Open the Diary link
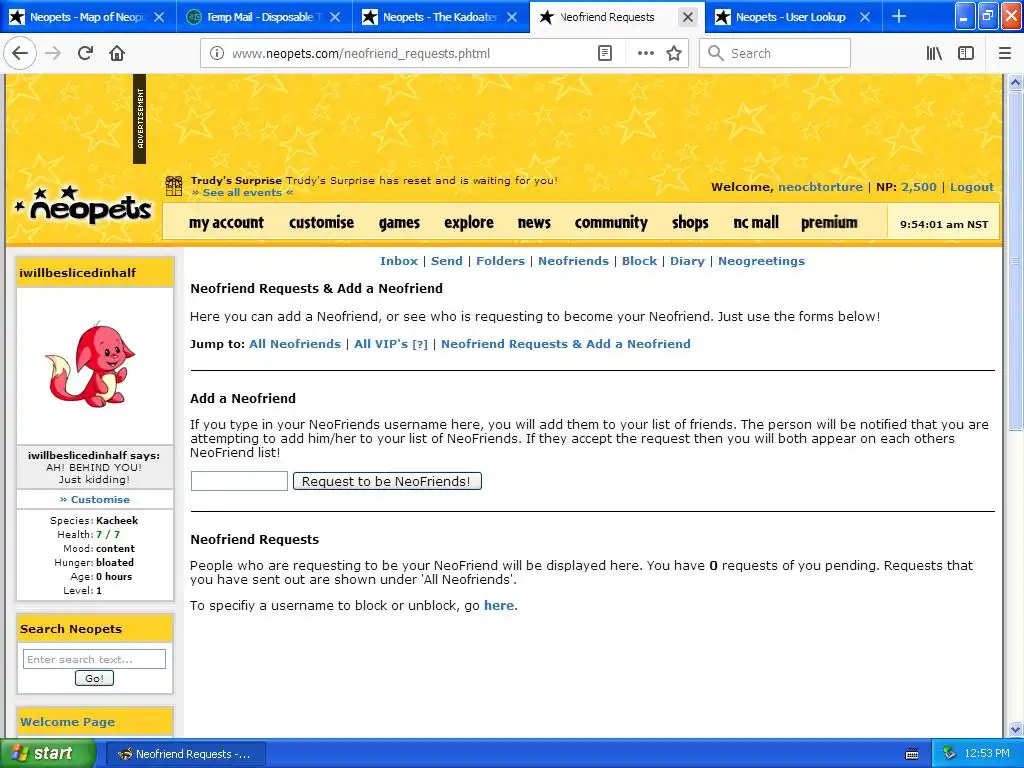The height and width of the screenshot is (768, 1024). tap(687, 261)
